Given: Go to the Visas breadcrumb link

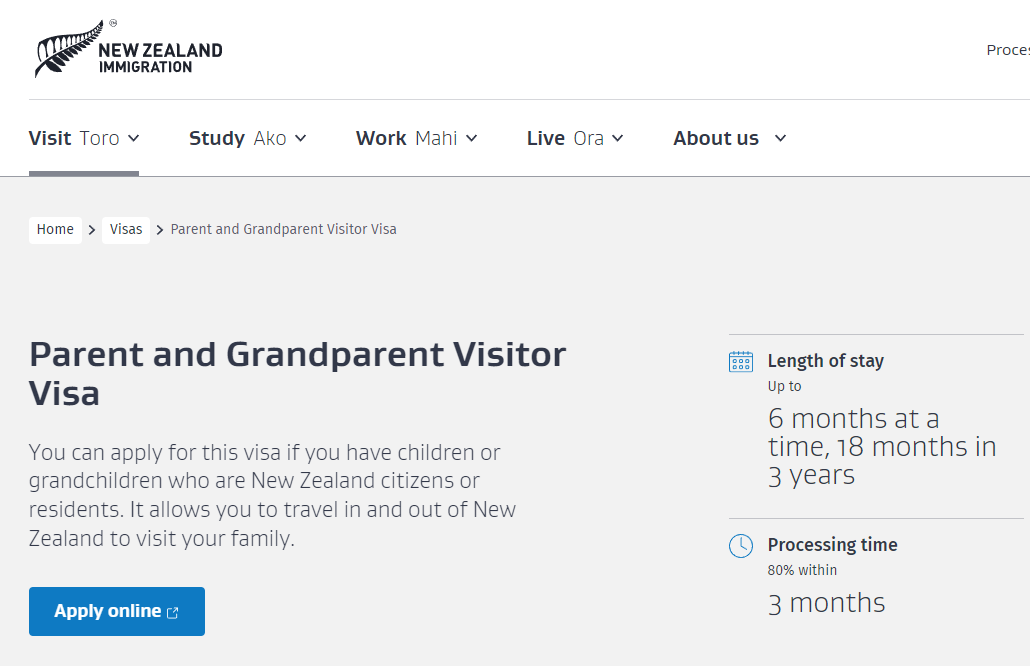Looking at the screenshot, I should 126,230.
